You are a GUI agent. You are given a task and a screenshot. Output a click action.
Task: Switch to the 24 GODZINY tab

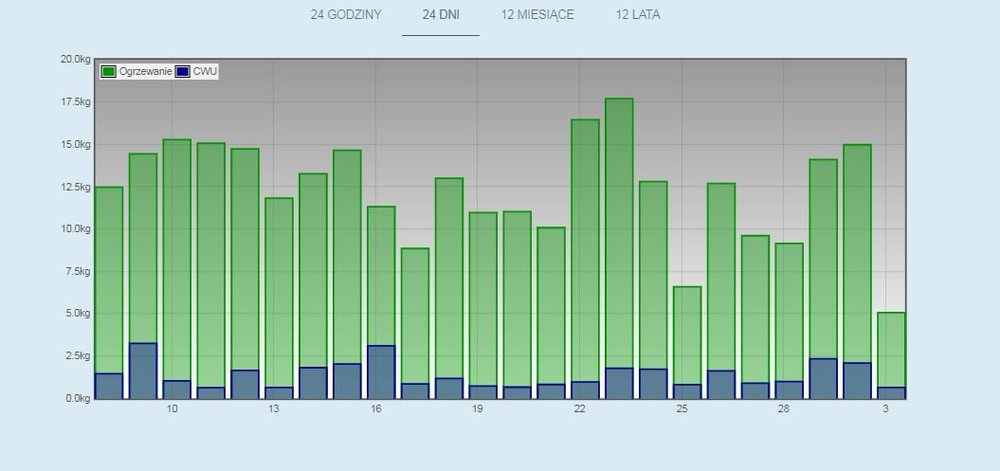tap(345, 15)
